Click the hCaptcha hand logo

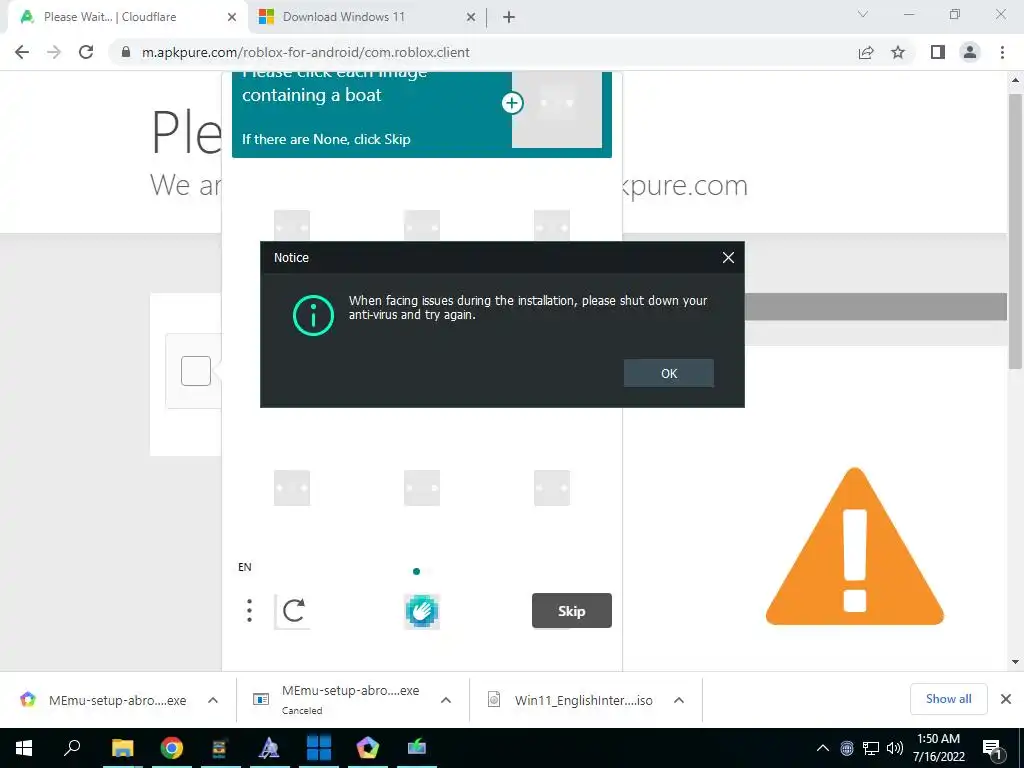pyautogui.click(x=422, y=611)
